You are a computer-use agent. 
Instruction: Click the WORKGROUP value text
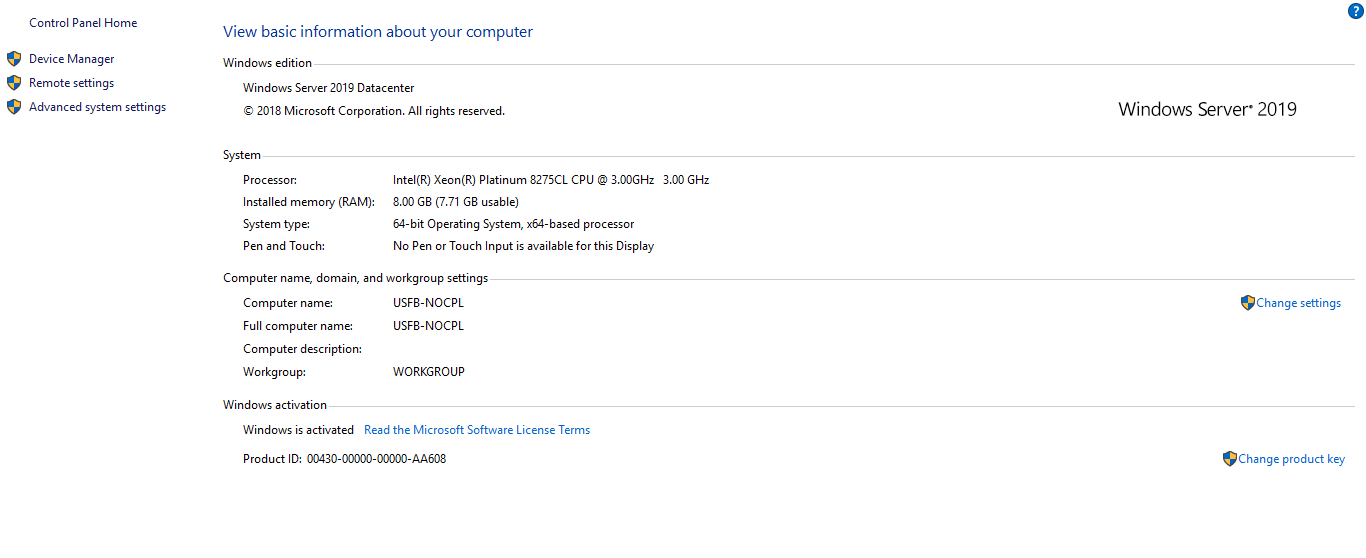click(x=429, y=372)
